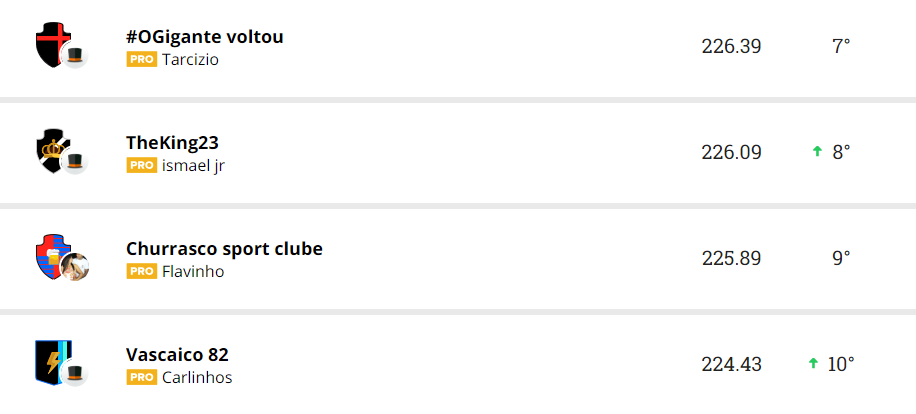Click the green up arrow beside 10°
916x414 pixels.
[x=812, y=363]
